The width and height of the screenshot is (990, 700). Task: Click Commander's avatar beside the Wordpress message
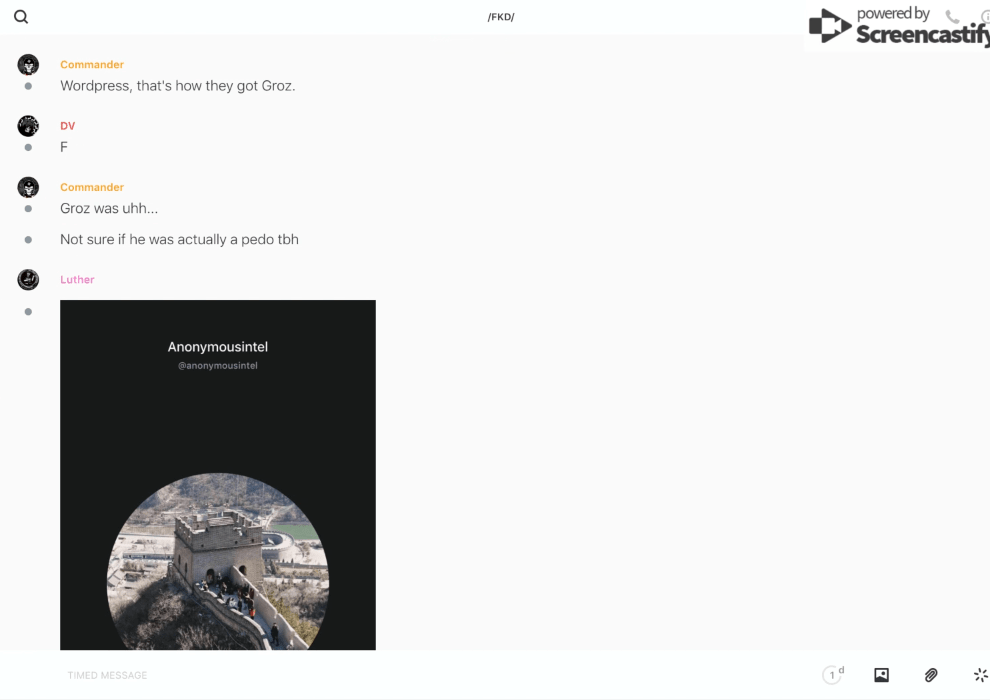coord(28,65)
